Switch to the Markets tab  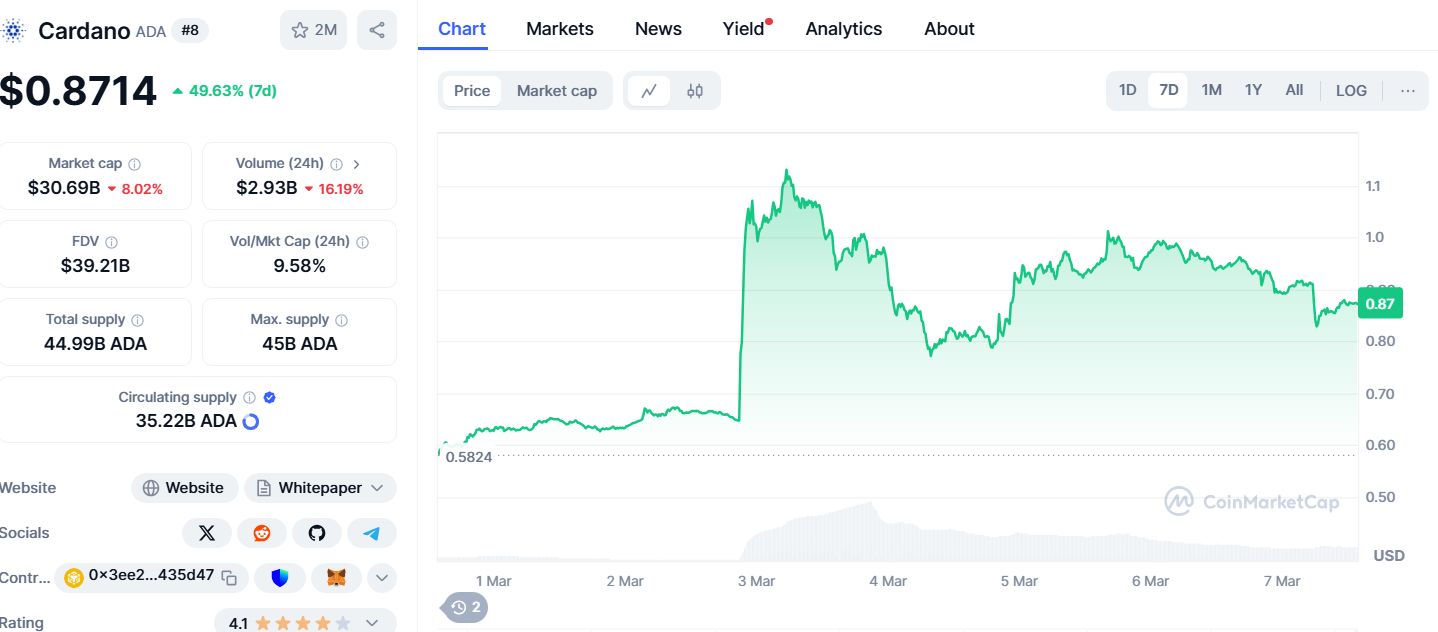coord(559,29)
